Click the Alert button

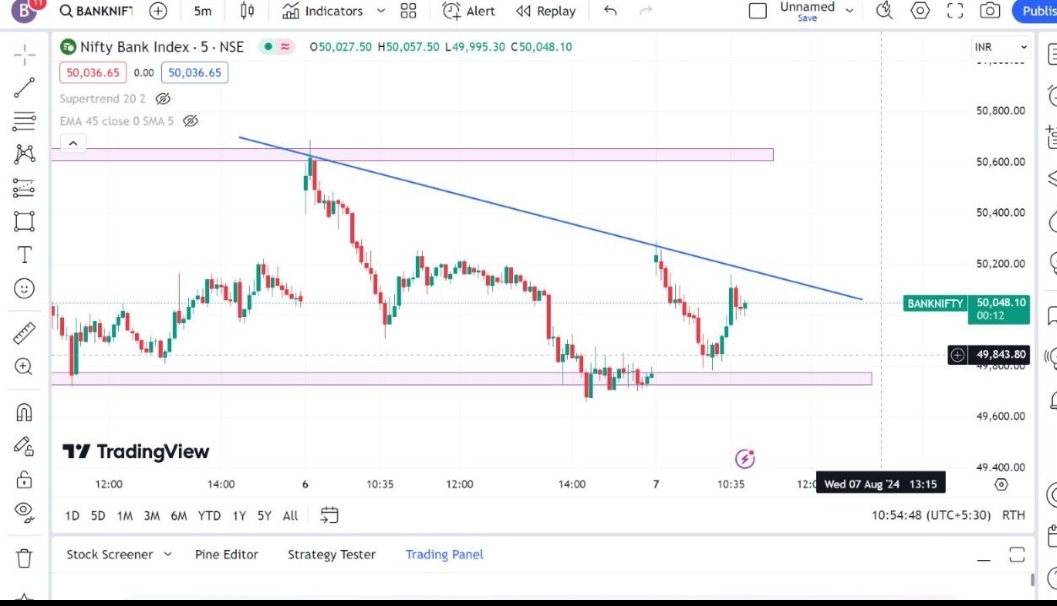coord(469,11)
